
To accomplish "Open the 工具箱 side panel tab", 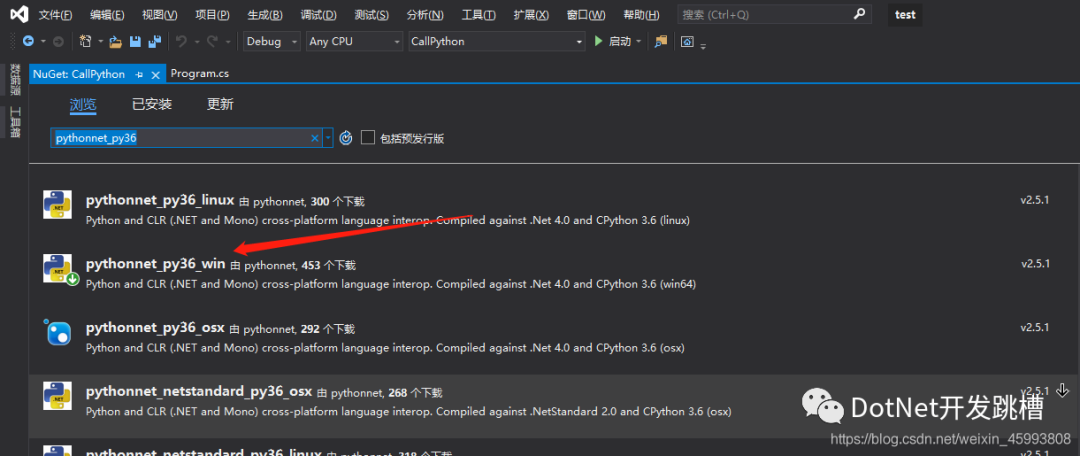I will click(x=14, y=122).
